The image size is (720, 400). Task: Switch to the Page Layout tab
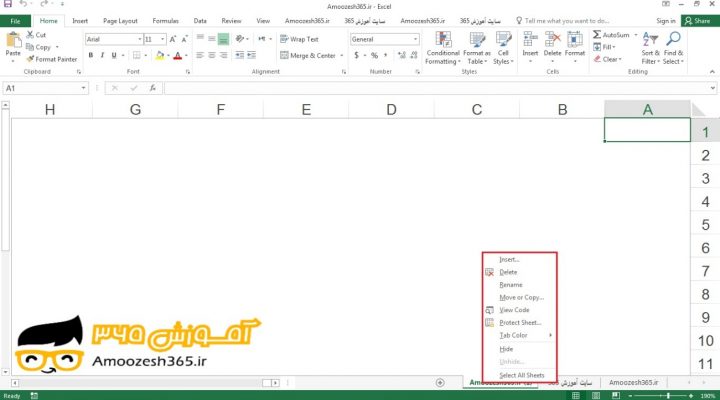(x=120, y=21)
